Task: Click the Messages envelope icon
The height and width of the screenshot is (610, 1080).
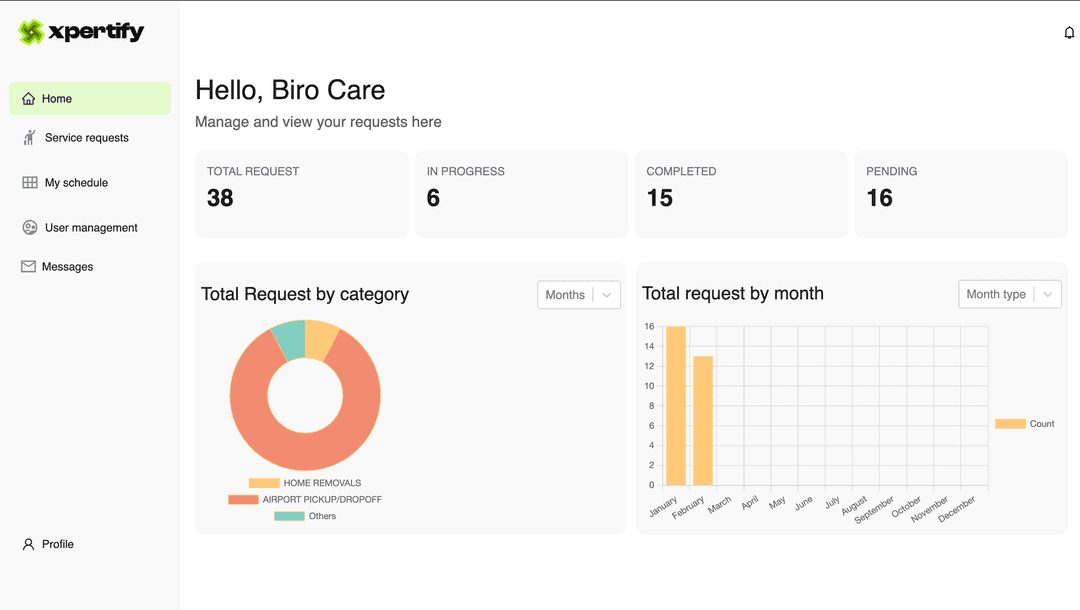Action: (x=28, y=267)
